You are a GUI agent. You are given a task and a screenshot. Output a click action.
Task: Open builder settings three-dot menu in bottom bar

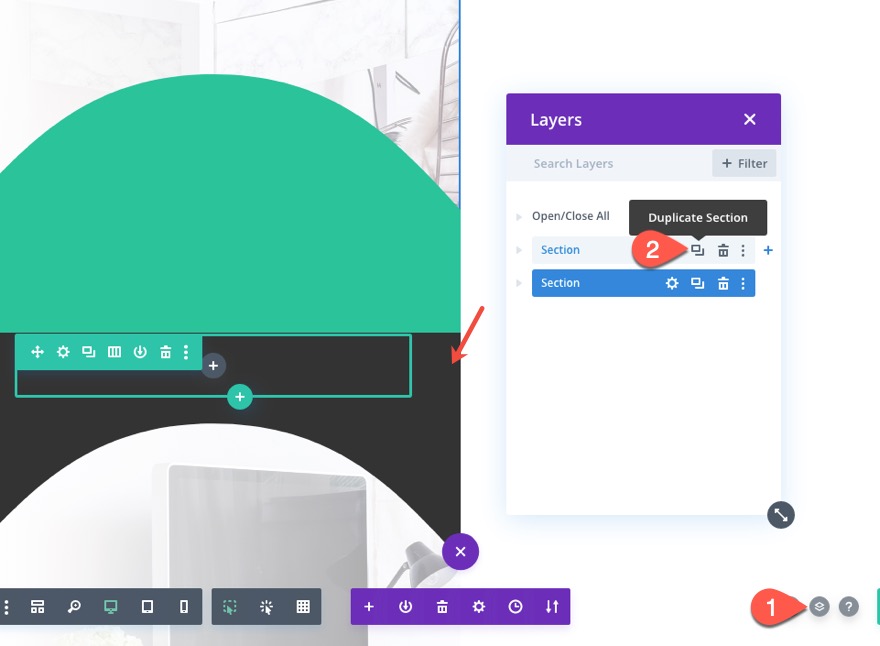click(x=7, y=607)
